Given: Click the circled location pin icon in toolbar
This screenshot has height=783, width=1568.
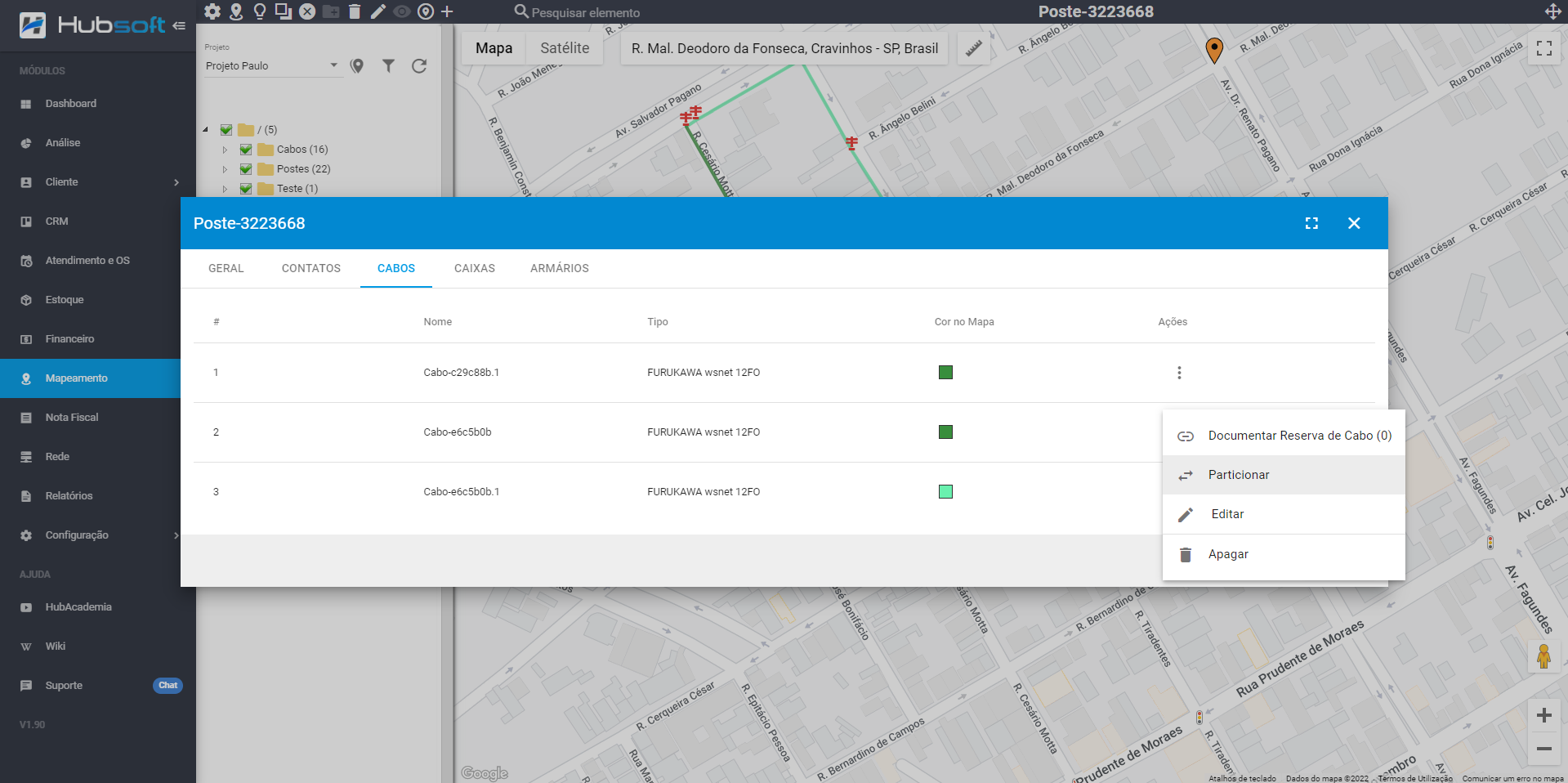Looking at the screenshot, I should (426, 11).
